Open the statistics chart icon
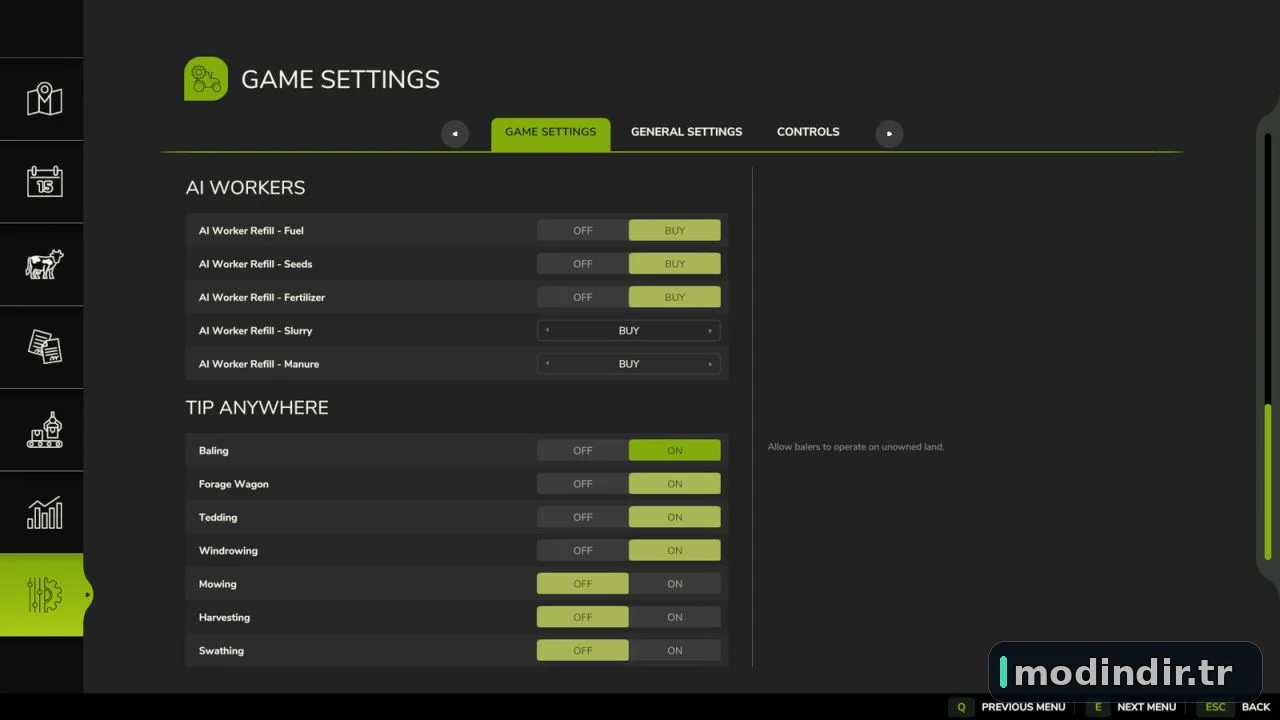 point(44,513)
